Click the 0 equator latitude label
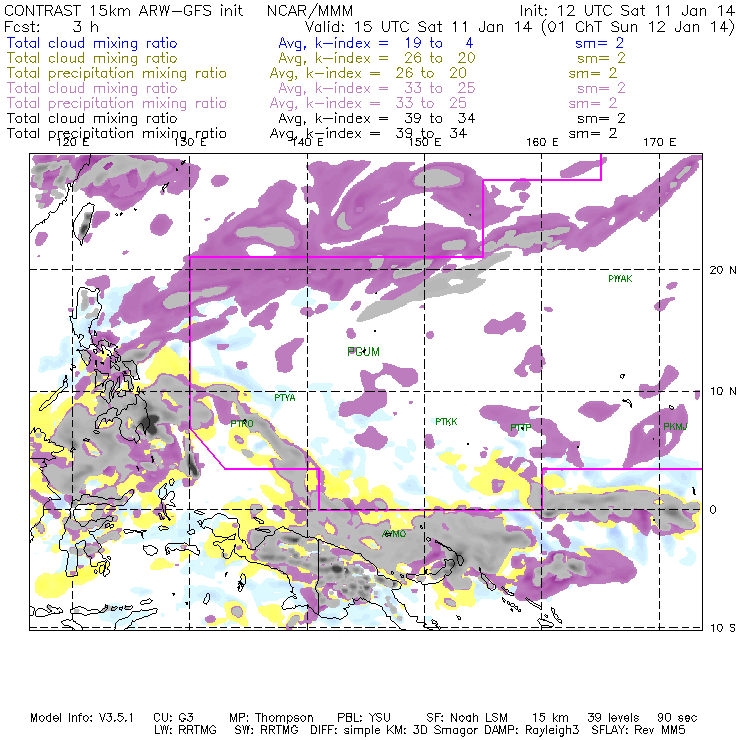The width and height of the screenshot is (740, 740). (713, 510)
